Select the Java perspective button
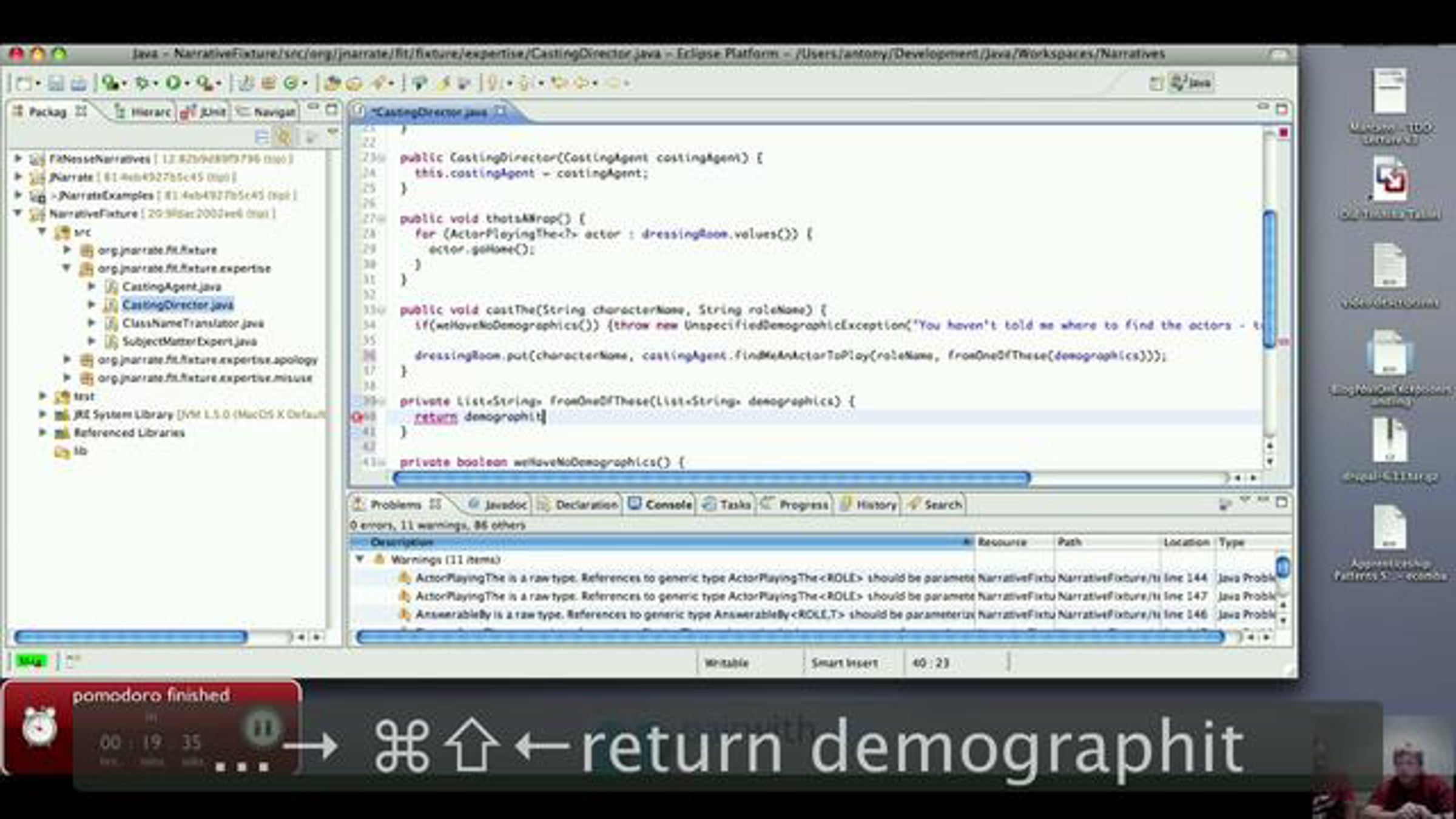 point(1191,83)
